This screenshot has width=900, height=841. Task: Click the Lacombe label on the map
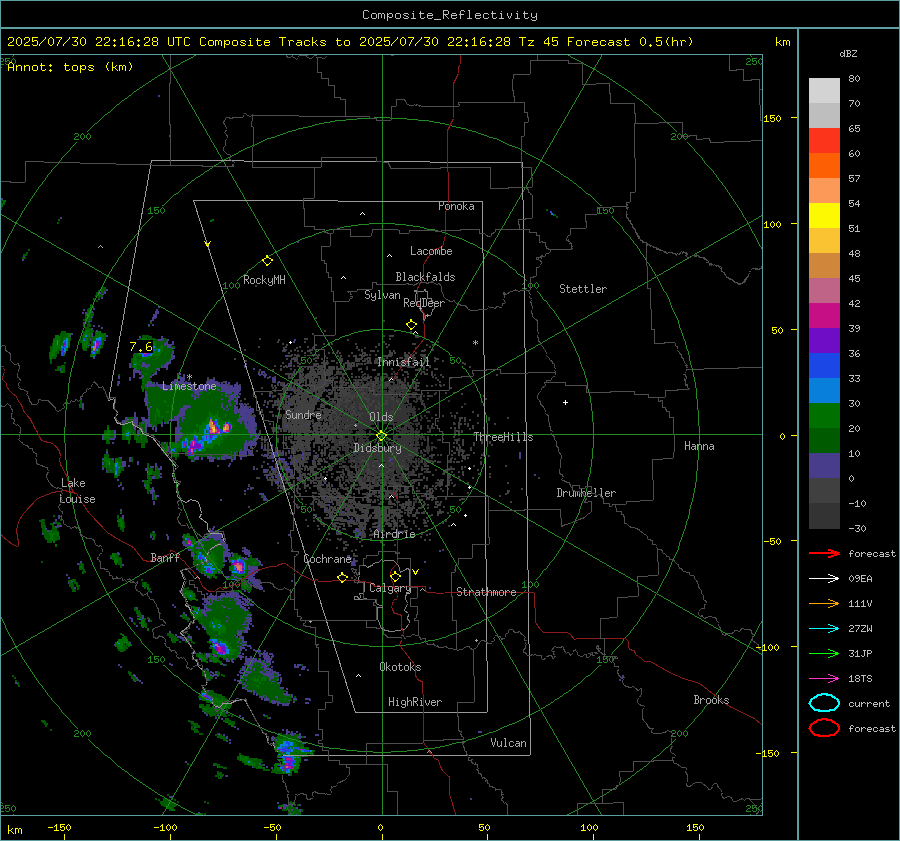click(x=431, y=251)
